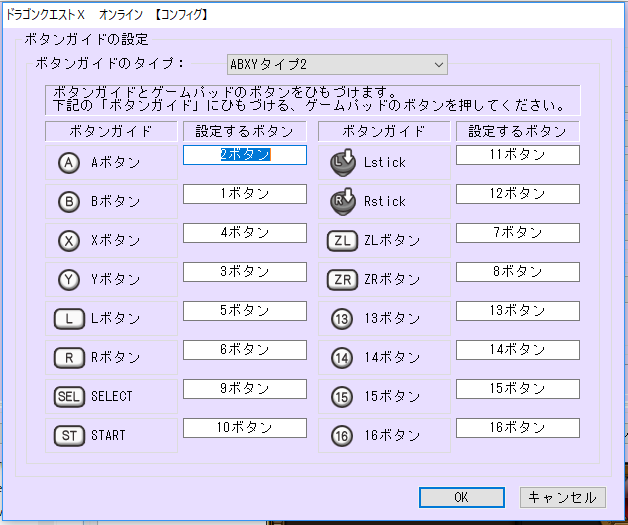Click the ZR trigger icon

point(342,280)
